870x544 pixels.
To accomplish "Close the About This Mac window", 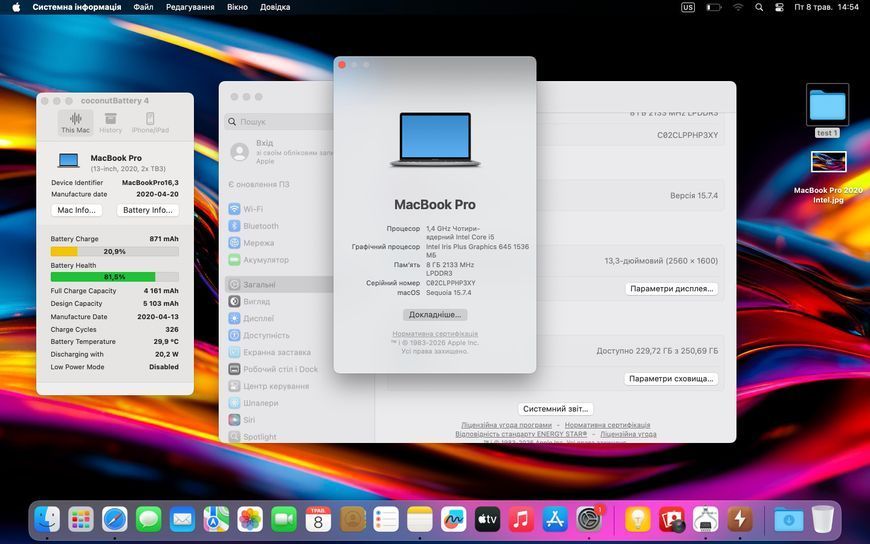I will tap(342, 65).
